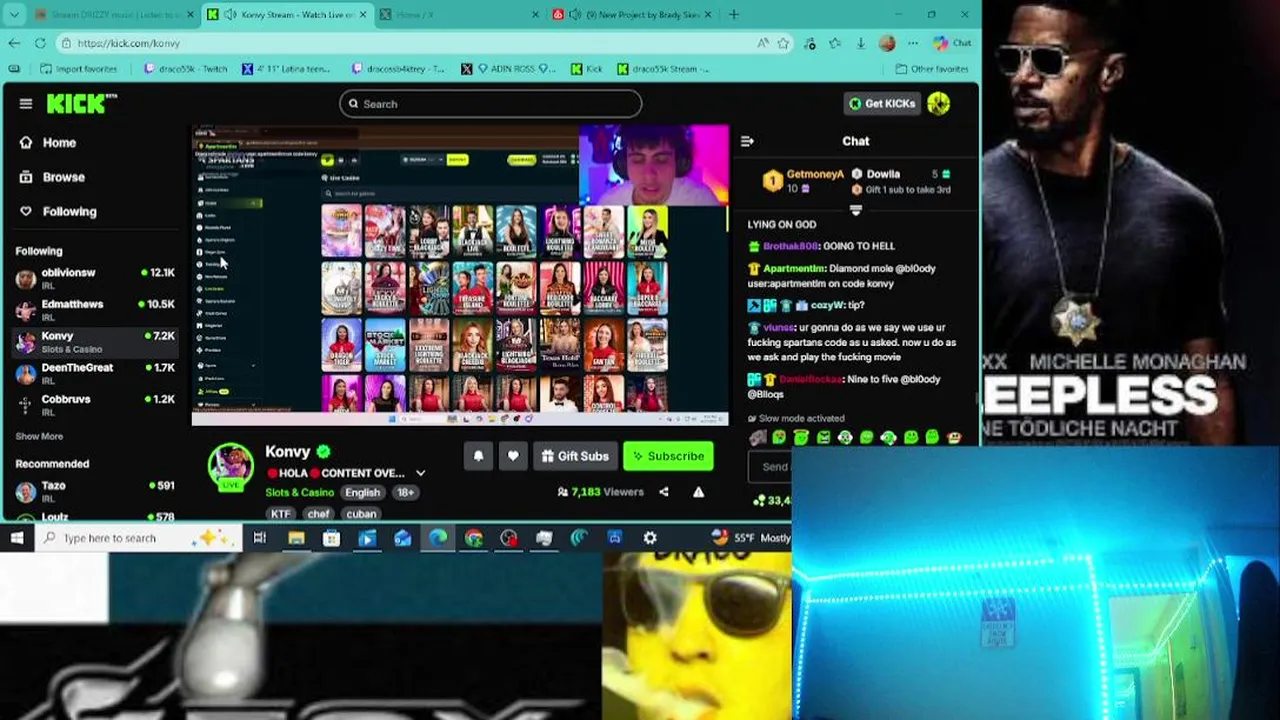This screenshot has width=1280, height=720.
Task: Expand the gift leaderboard handle under Dowlla
Action: click(855, 210)
